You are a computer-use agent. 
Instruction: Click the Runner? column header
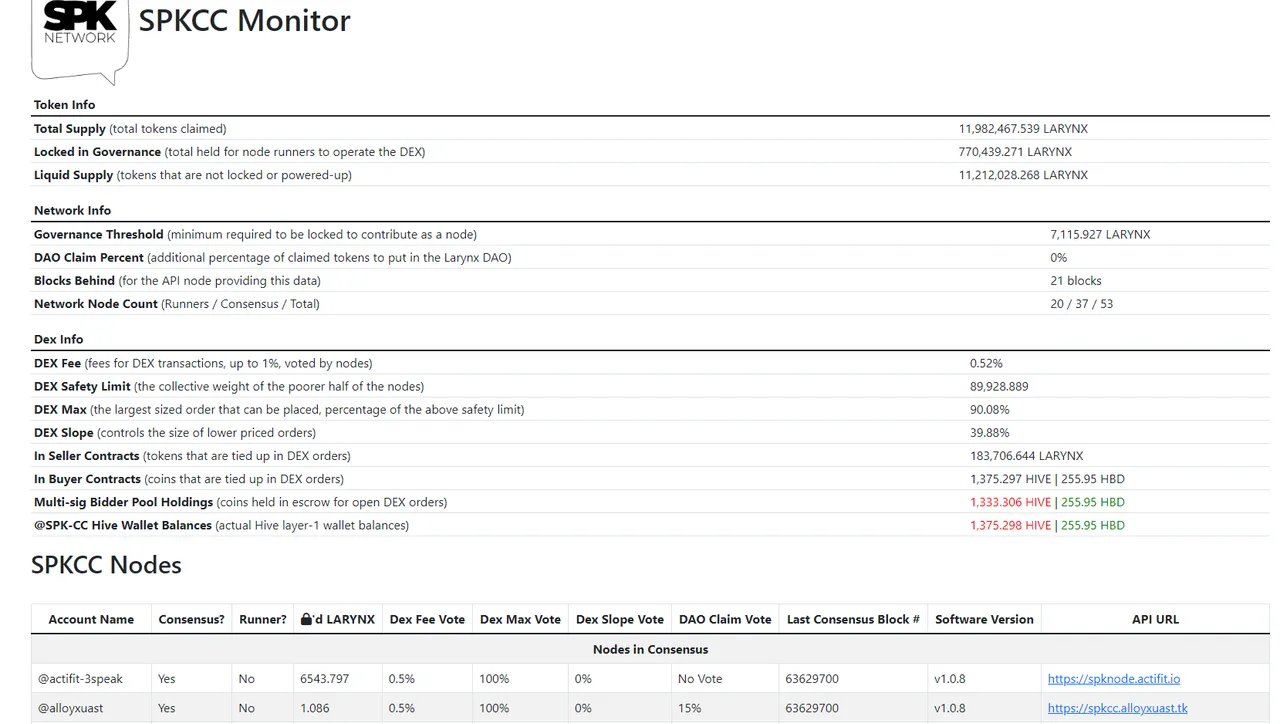pos(263,619)
